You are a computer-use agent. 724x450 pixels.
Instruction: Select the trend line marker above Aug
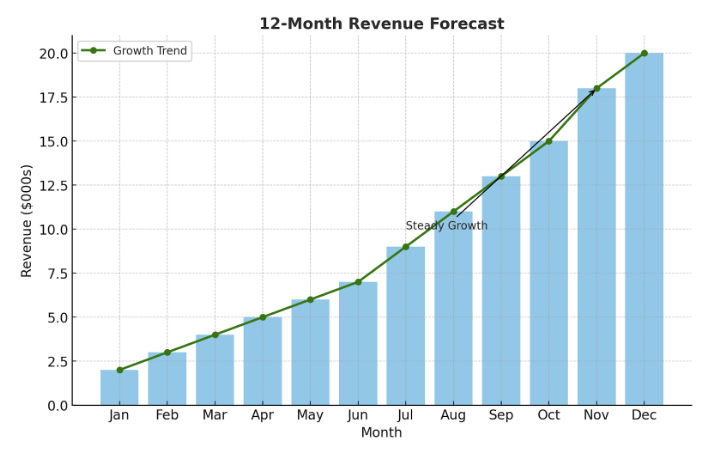click(453, 212)
